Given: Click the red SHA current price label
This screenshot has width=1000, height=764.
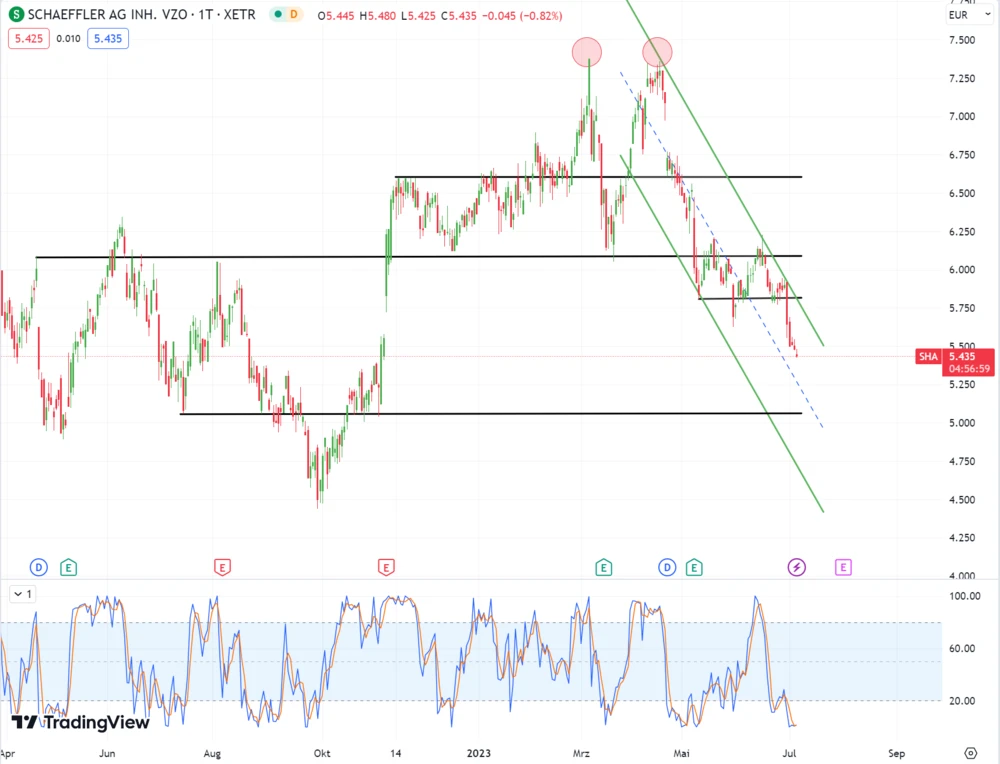Looking at the screenshot, I should [x=928, y=356].
